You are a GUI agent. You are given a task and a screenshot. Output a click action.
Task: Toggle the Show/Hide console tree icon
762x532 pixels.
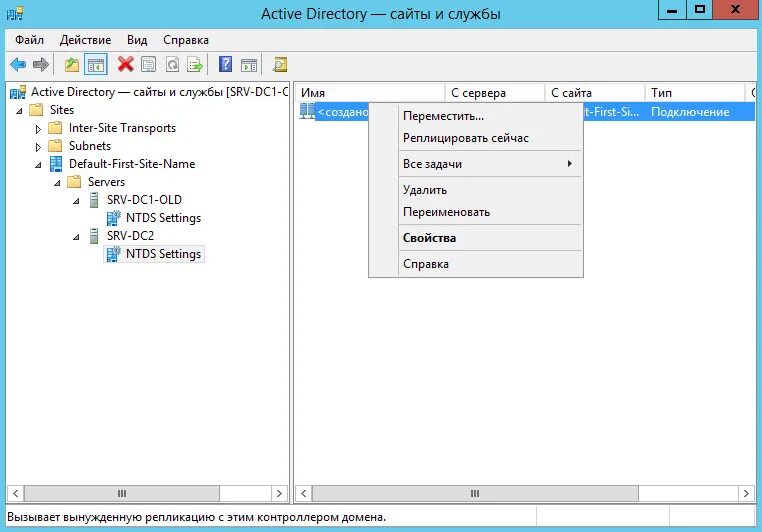(95, 64)
